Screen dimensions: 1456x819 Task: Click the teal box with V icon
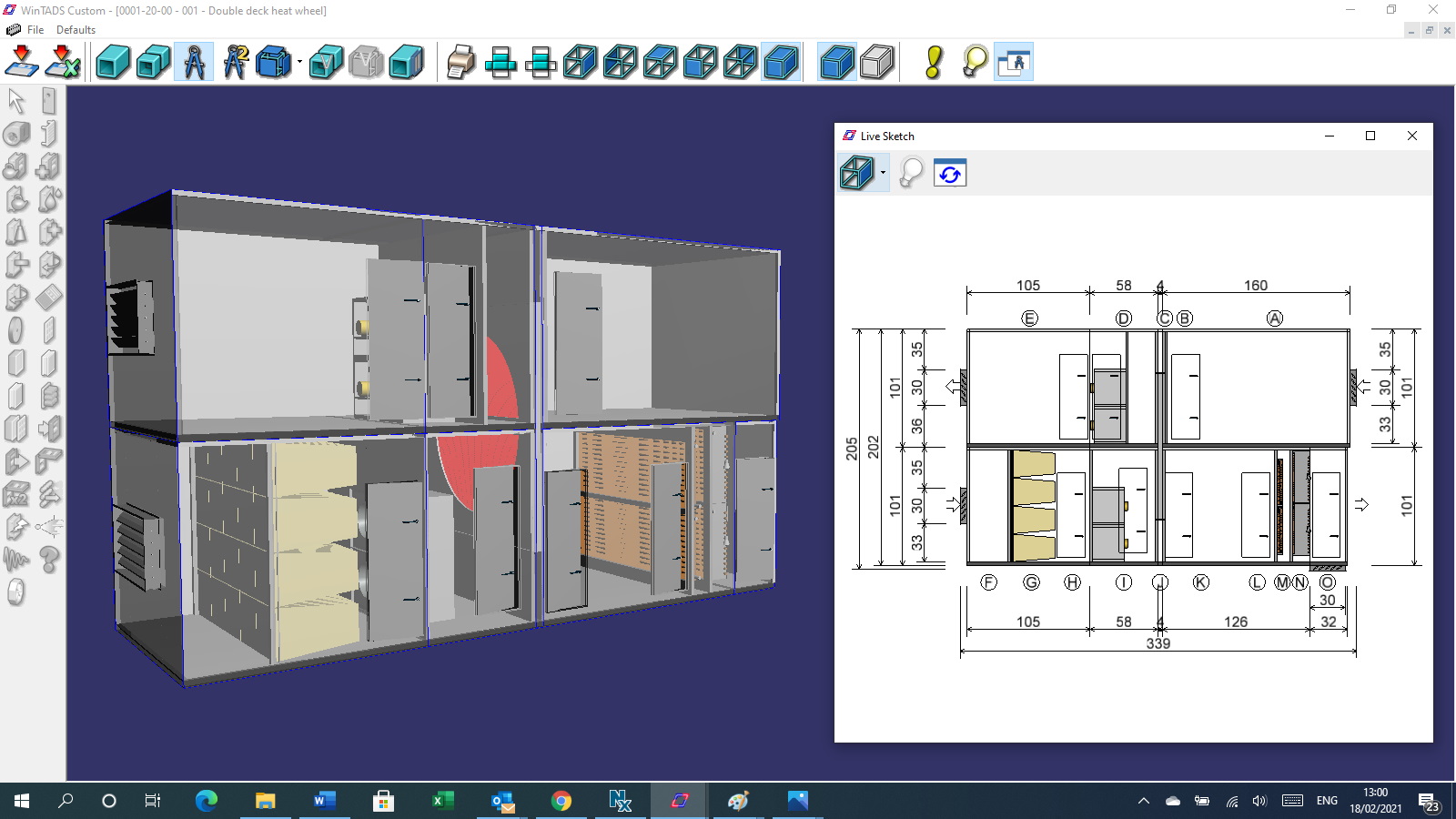(x=325, y=62)
